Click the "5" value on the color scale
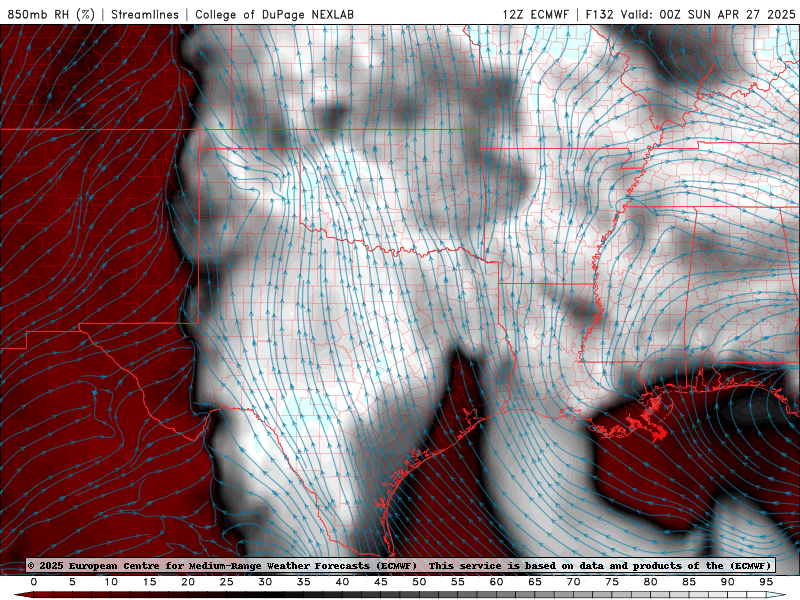 (72, 582)
